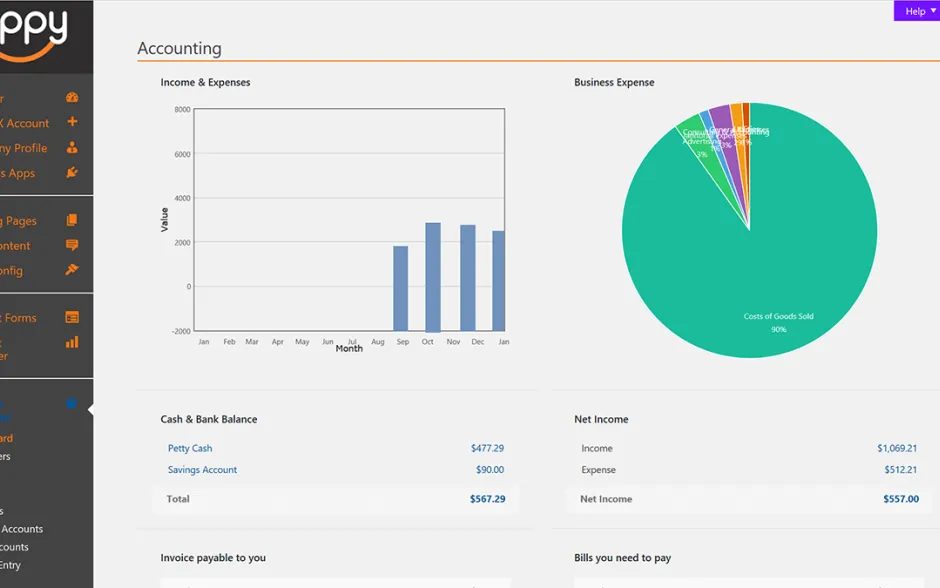Click the purple slice of the pie chart

point(722,118)
